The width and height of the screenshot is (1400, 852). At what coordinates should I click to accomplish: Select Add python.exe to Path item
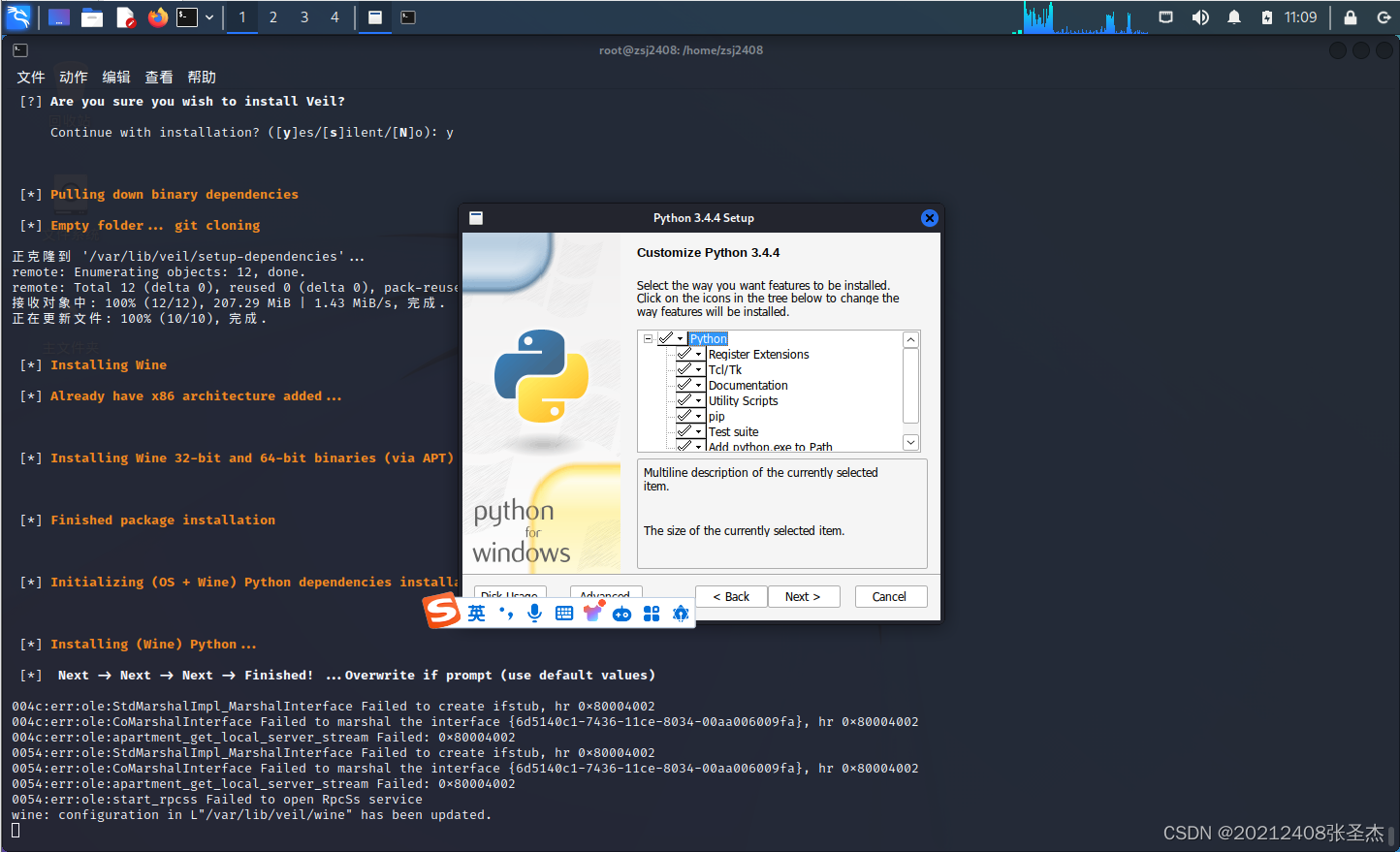(771, 447)
